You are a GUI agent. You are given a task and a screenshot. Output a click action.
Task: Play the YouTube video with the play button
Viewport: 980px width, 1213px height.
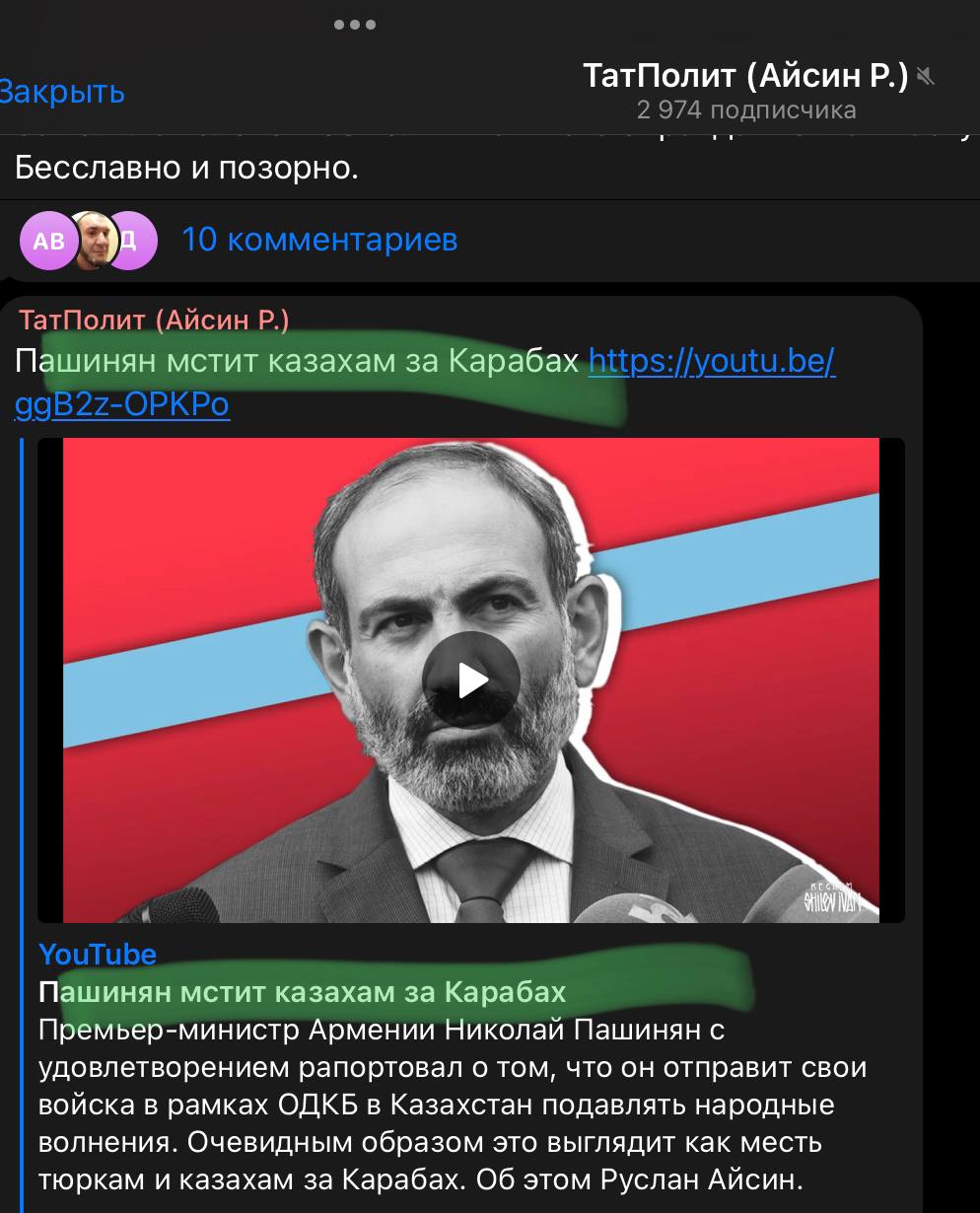point(471,679)
